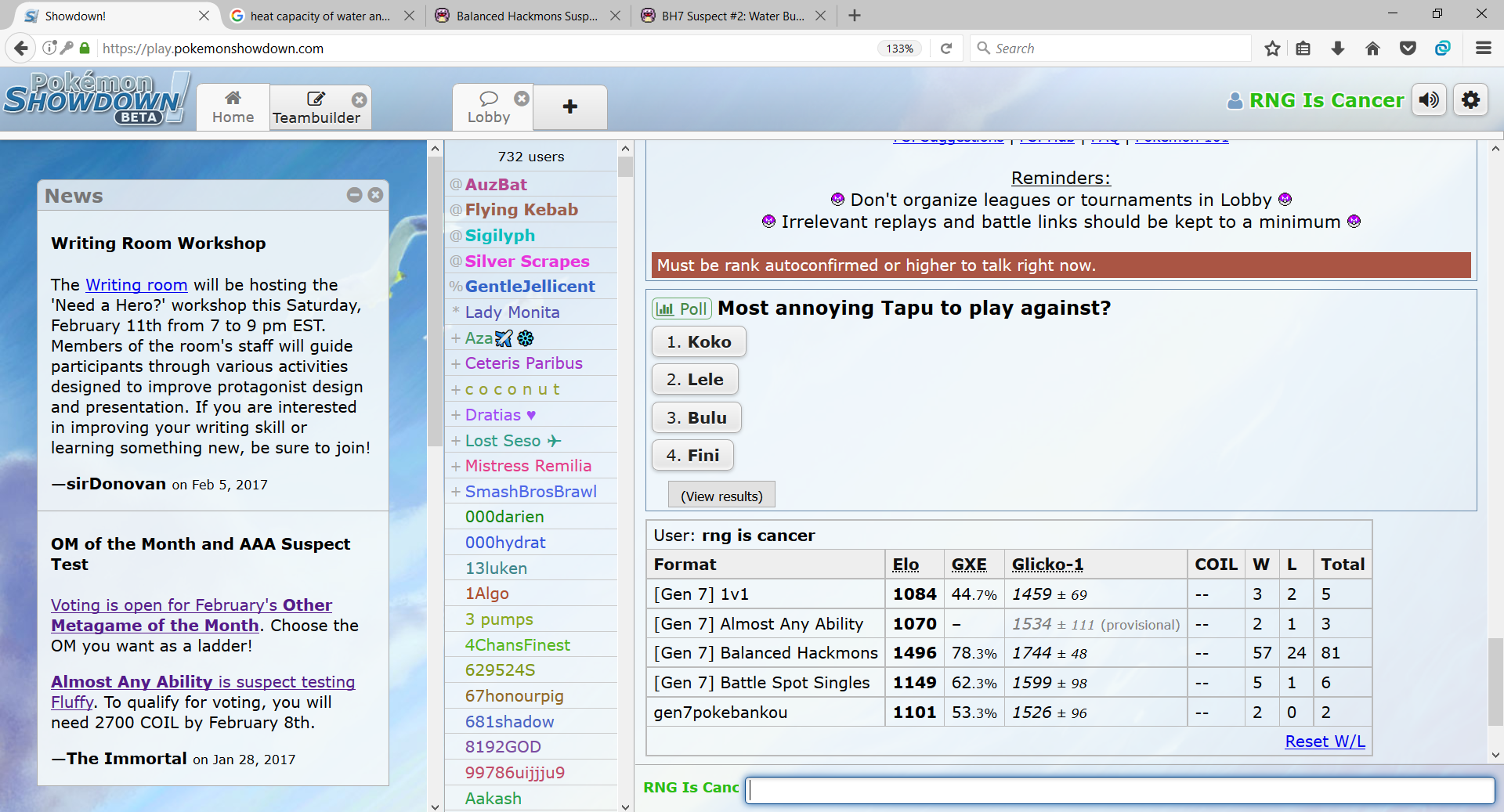Image resolution: width=1504 pixels, height=812 pixels.
Task: Open the browser hamburger menu
Action: [1483, 49]
